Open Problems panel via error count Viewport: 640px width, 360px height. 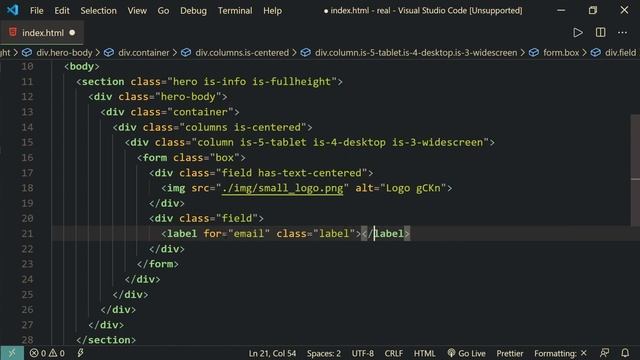tap(47, 353)
